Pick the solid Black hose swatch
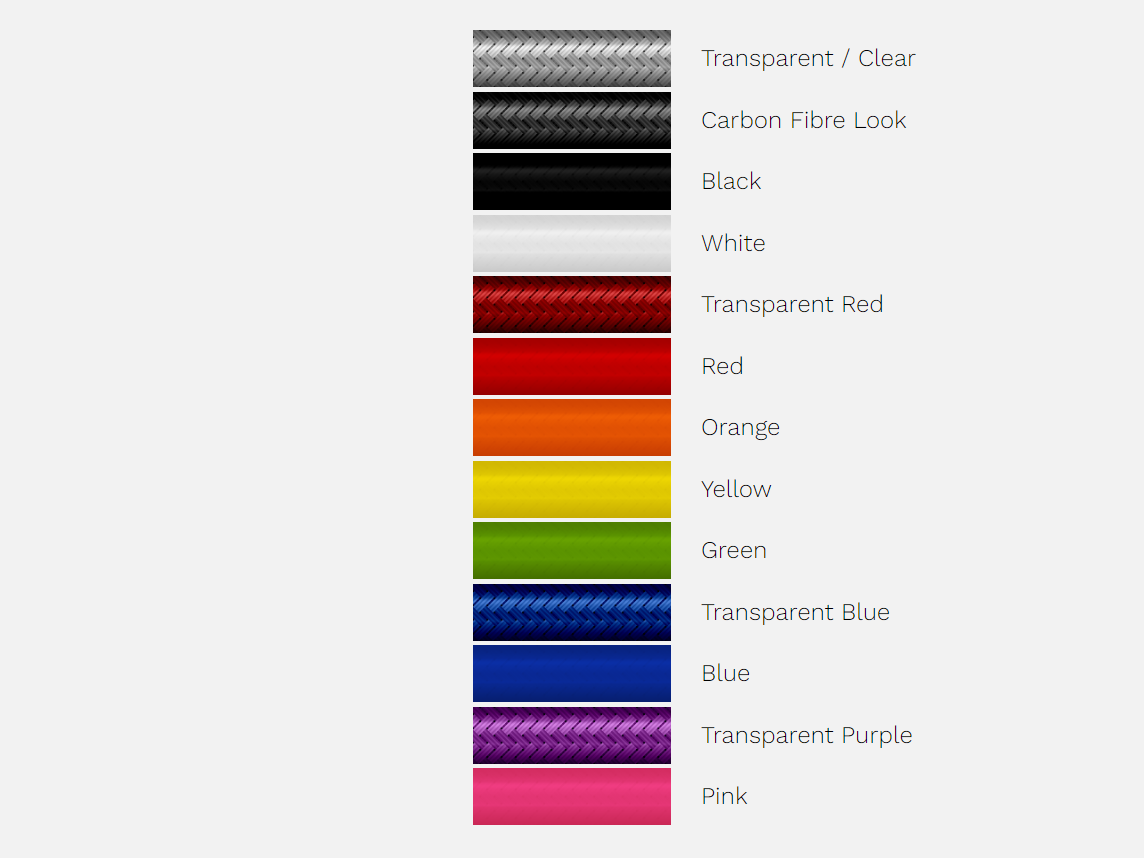 point(571,181)
